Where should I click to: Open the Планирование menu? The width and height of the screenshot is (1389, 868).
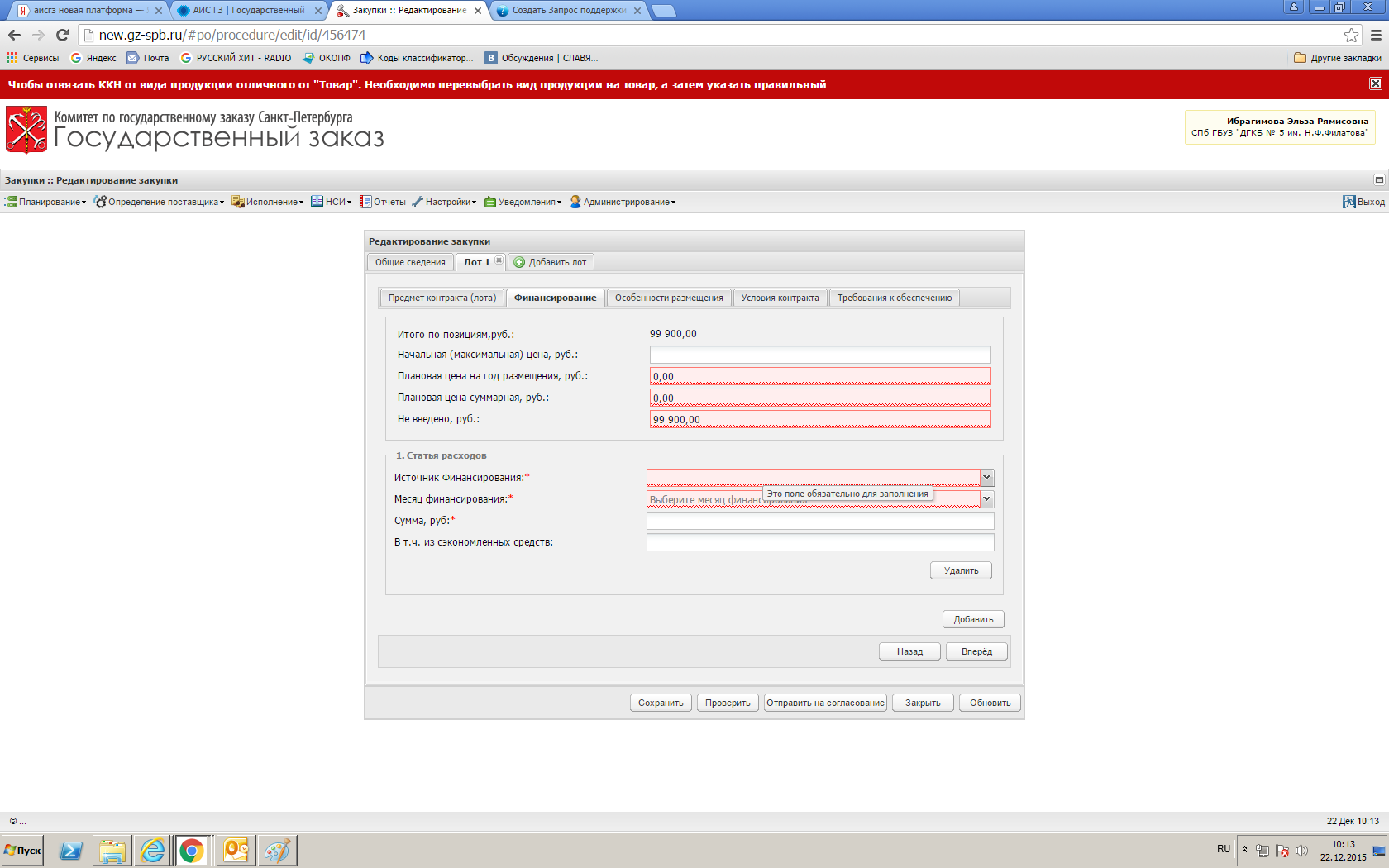pyautogui.click(x=46, y=202)
